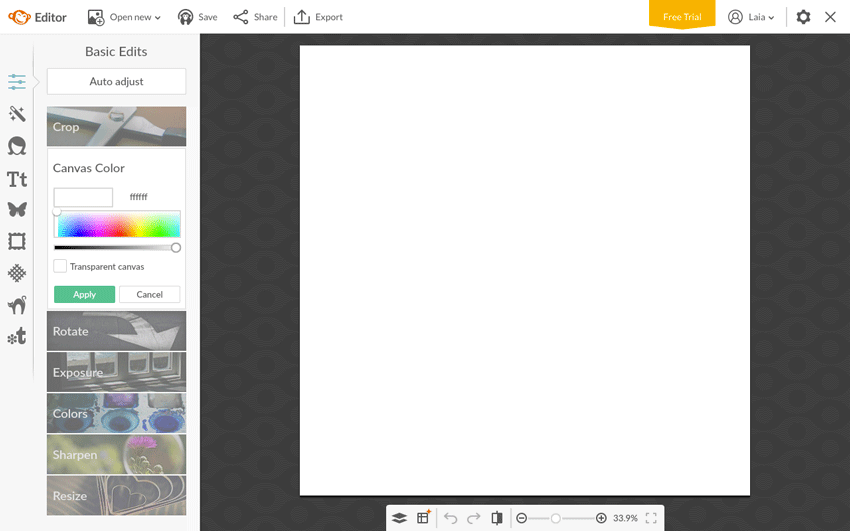This screenshot has height=531, width=850.
Task: Click the Editor title text
Action: [x=50, y=17]
